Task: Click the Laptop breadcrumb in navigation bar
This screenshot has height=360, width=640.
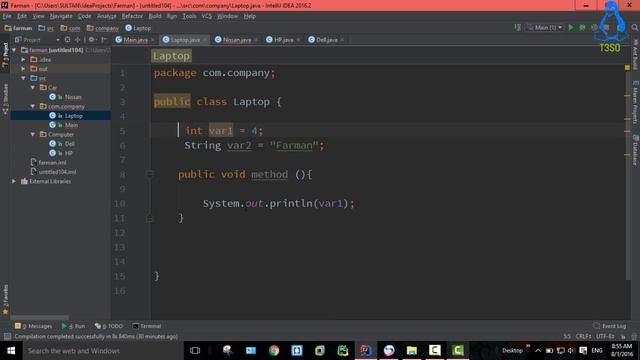Action: [138, 28]
